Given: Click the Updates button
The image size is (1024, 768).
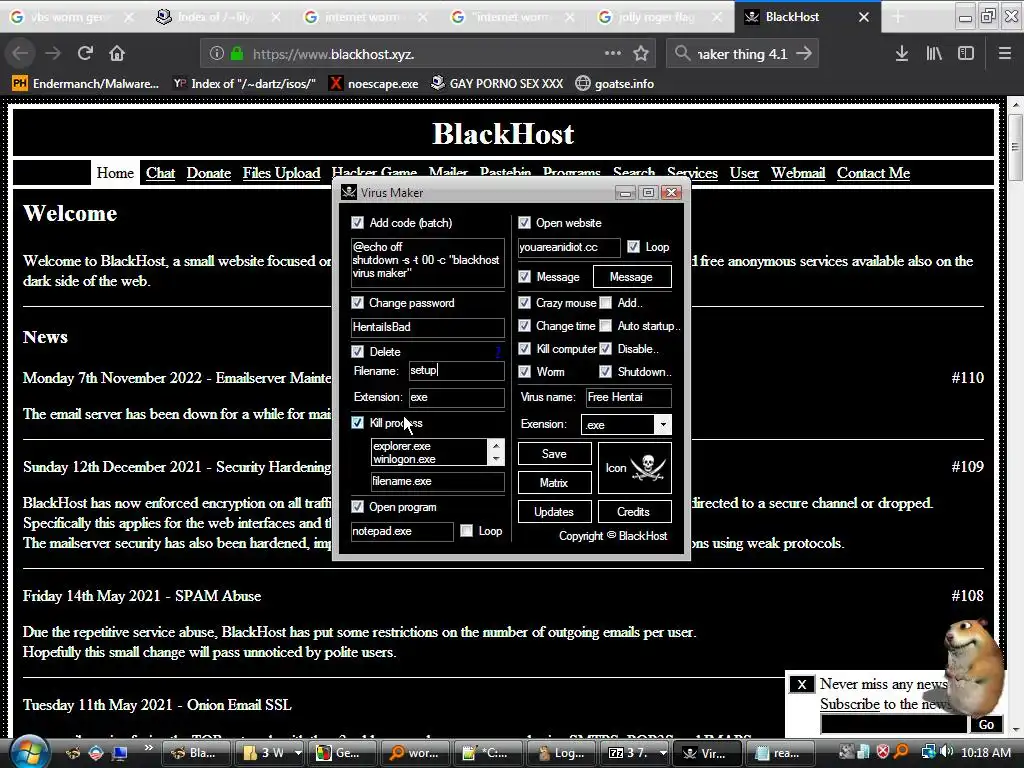Looking at the screenshot, I should [x=554, y=512].
